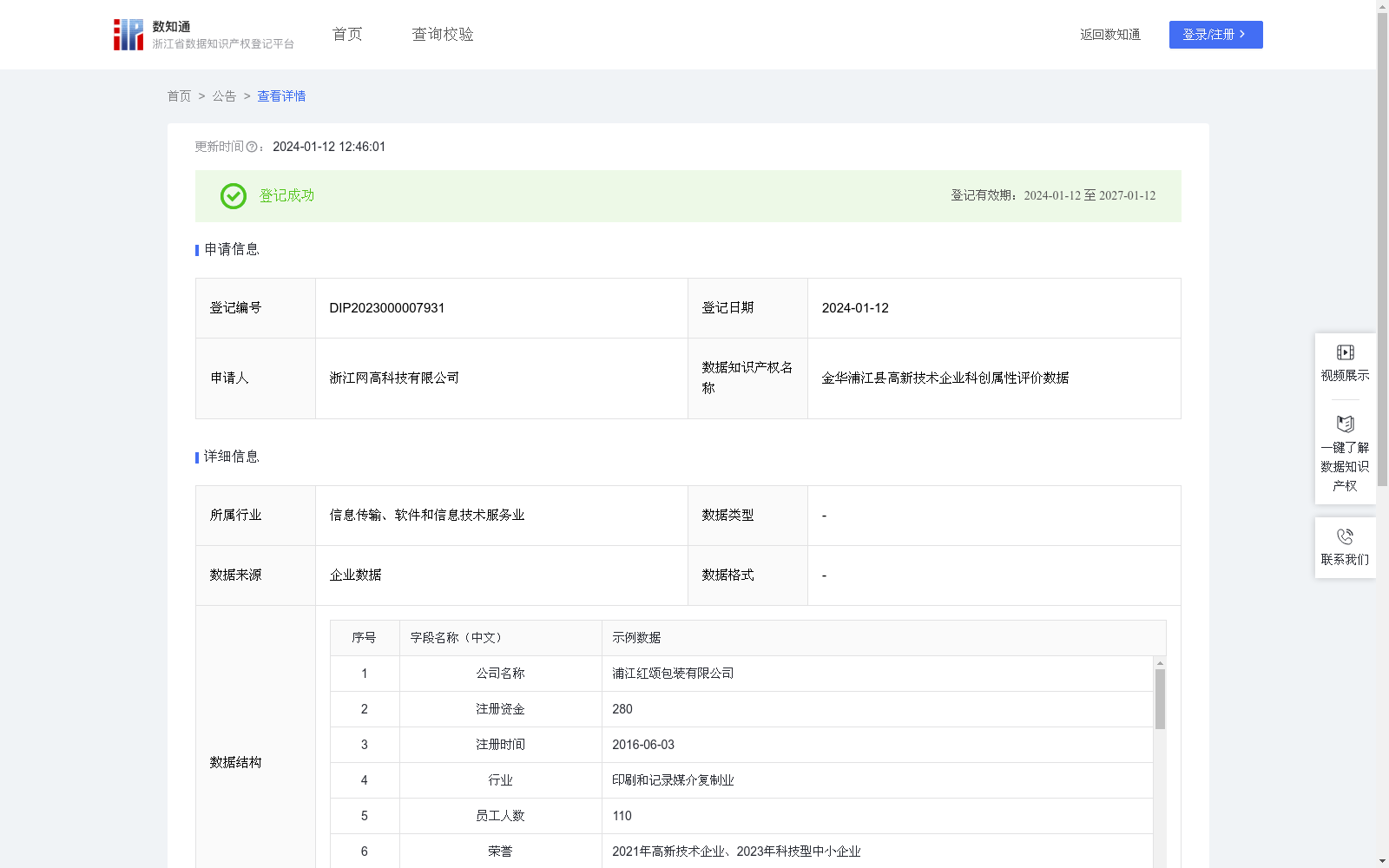This screenshot has height=868, width=1389.
Task: Click the 示例数据 column header
Action: [884, 638]
